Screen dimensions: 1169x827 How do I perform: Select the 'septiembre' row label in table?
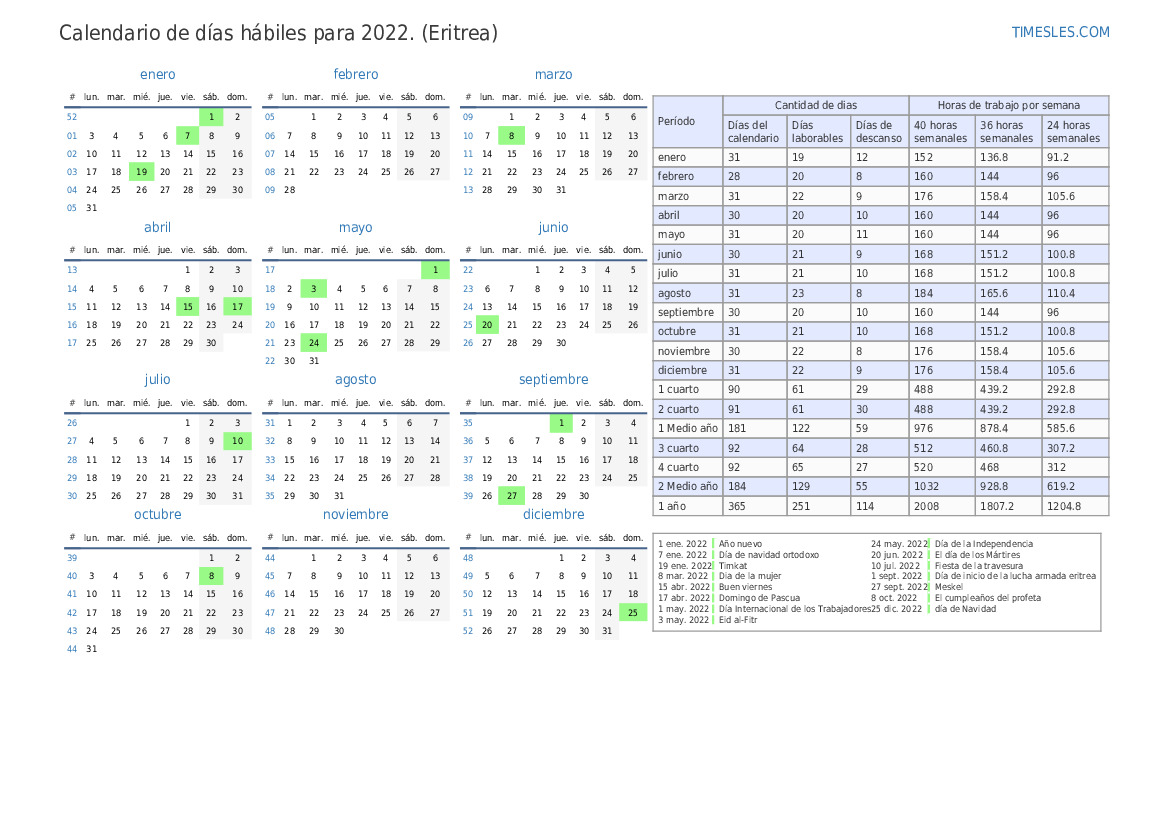(686, 312)
